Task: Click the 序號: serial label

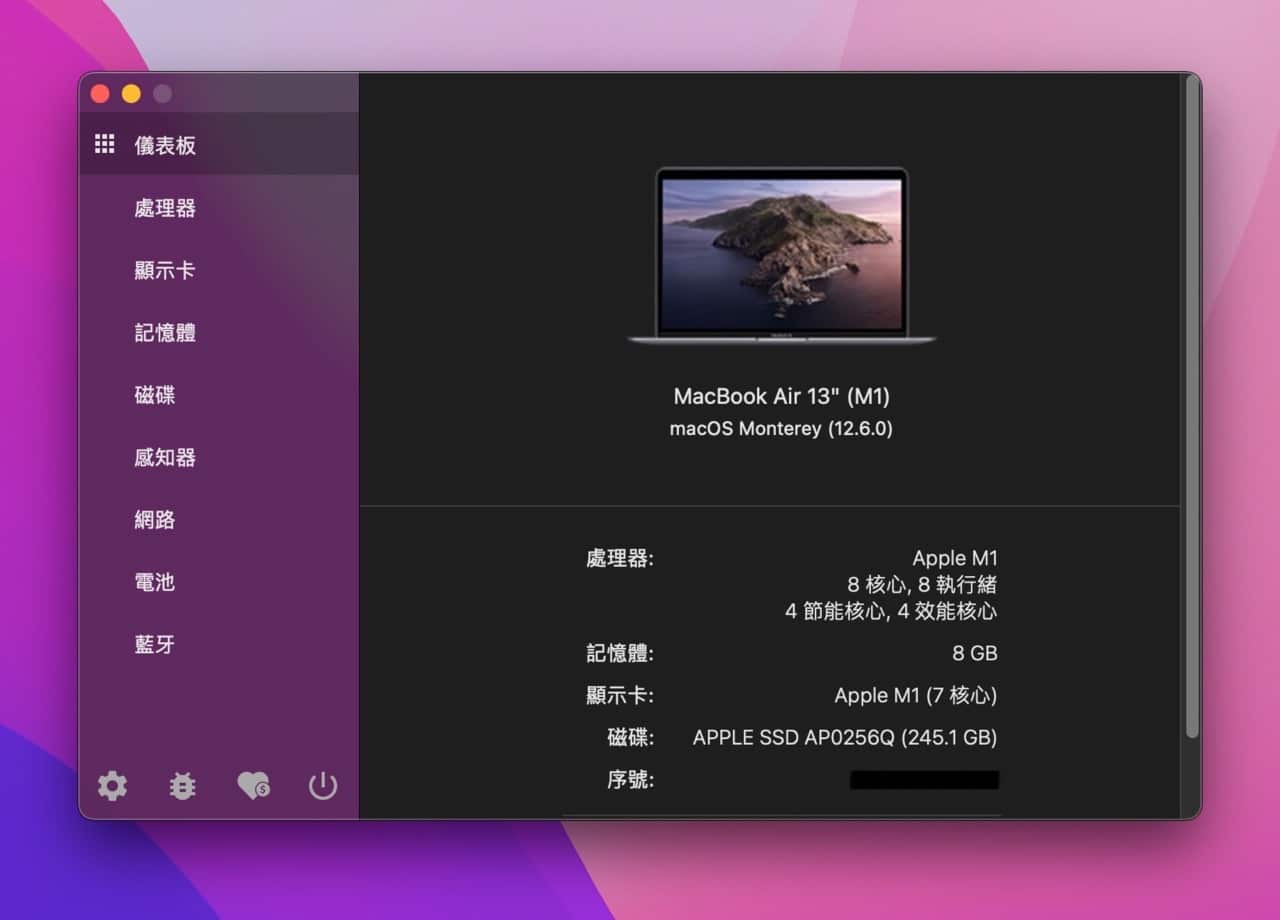Action: pos(631,780)
